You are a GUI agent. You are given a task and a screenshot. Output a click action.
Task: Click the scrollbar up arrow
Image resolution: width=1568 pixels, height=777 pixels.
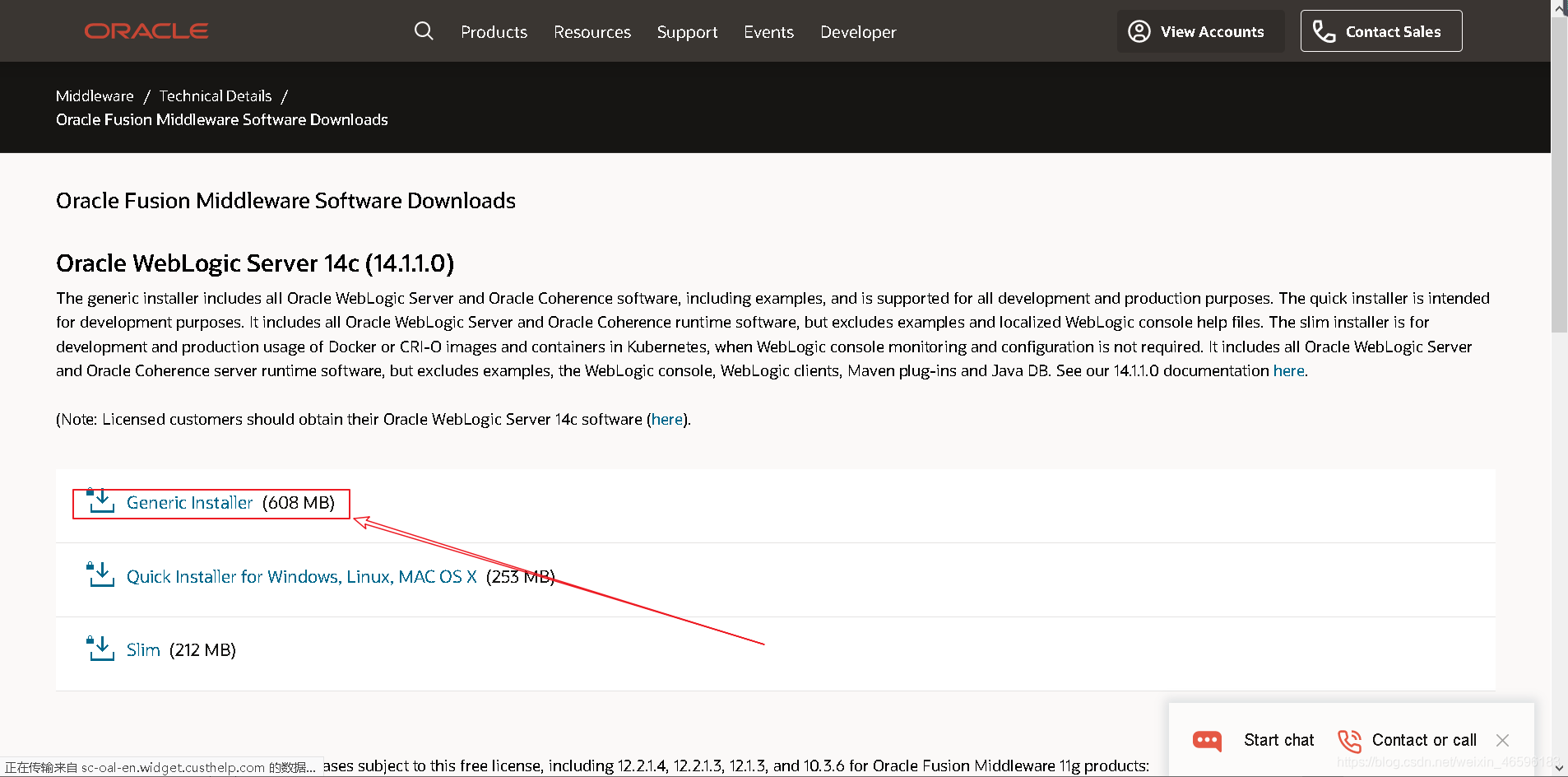pos(1559,8)
